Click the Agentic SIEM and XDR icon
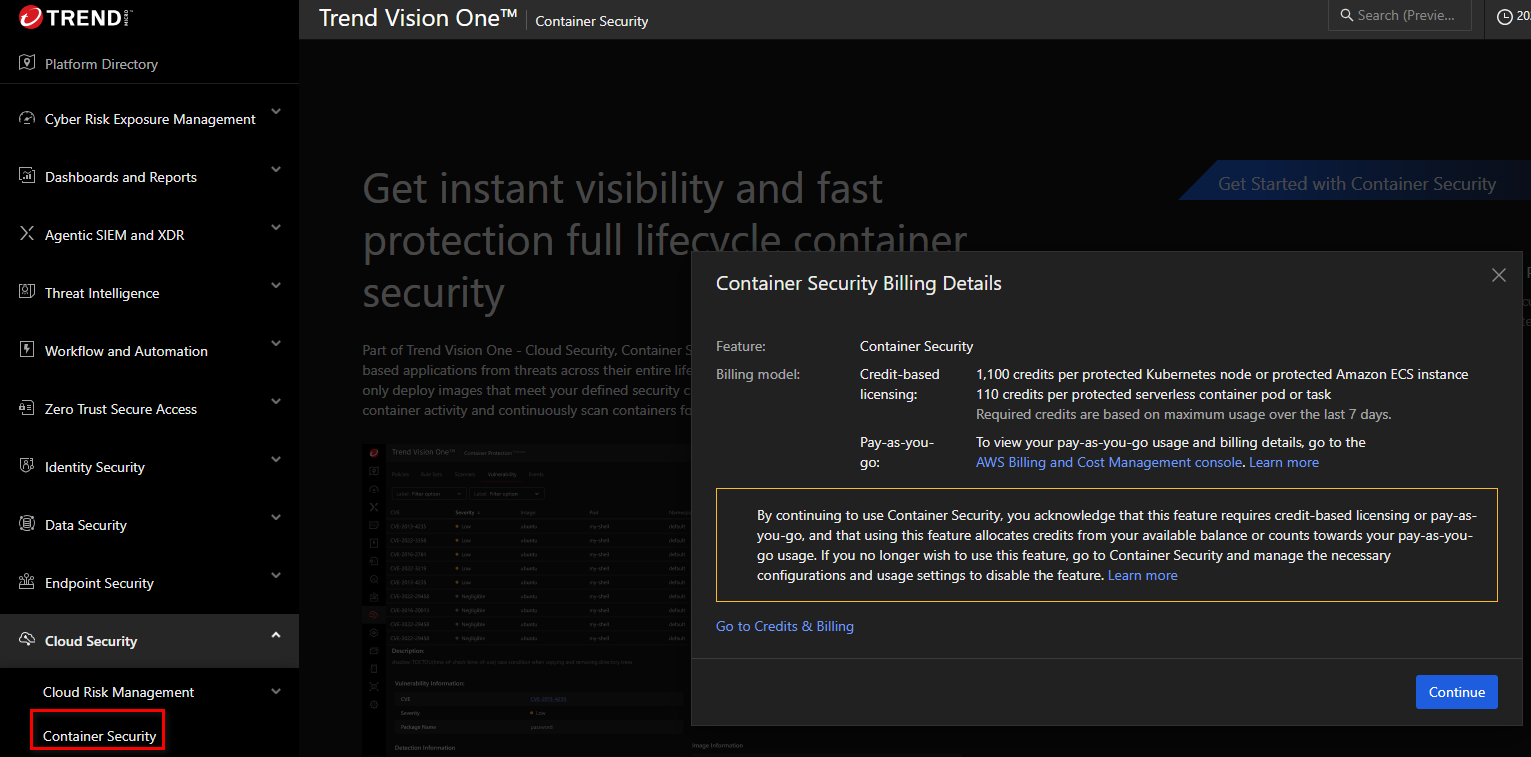The width and height of the screenshot is (1531, 757). (27, 235)
